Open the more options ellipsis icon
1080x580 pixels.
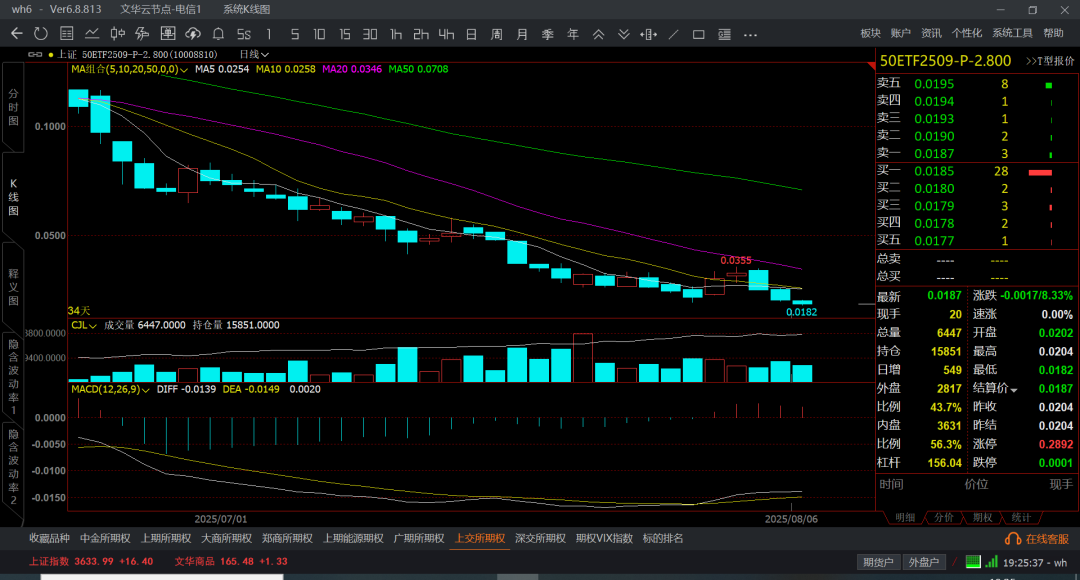[749, 34]
